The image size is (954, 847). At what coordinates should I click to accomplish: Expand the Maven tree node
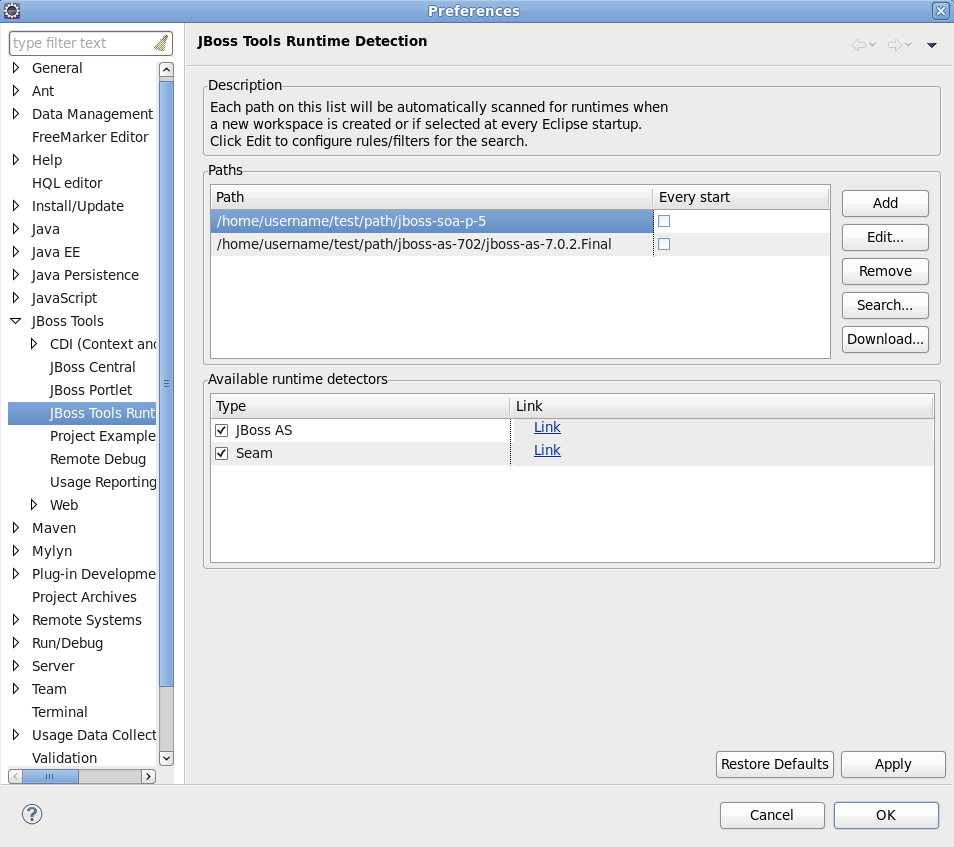click(16, 528)
